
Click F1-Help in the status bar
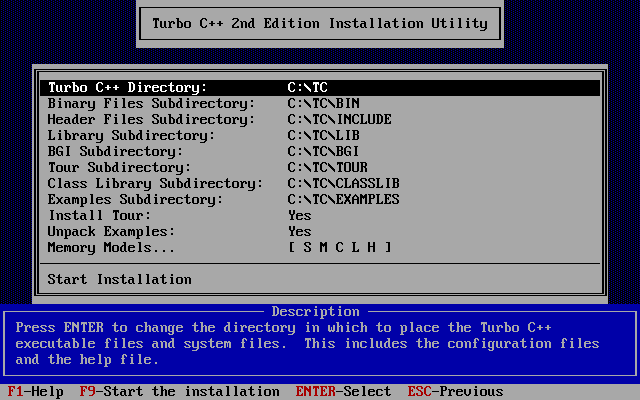coord(36,391)
